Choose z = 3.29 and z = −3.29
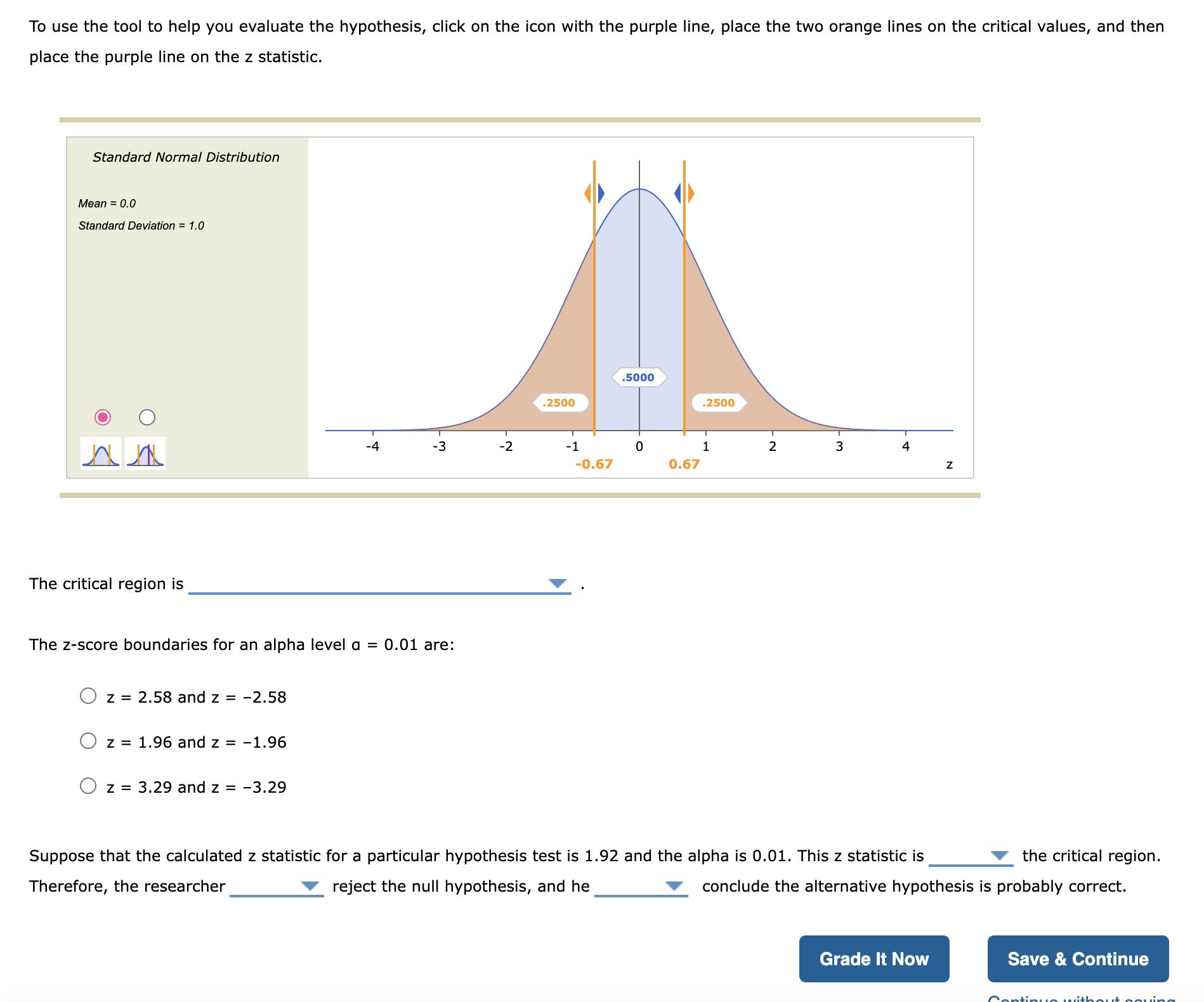This screenshot has width=1204, height=1002. pos(88,786)
